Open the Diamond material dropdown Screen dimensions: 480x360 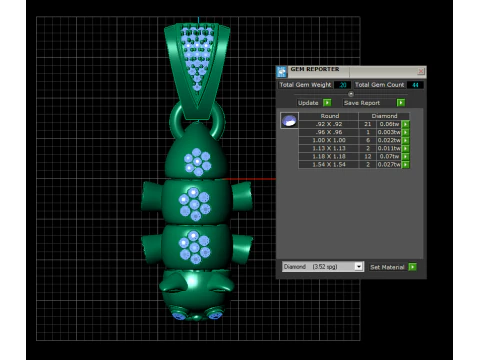tap(359, 267)
